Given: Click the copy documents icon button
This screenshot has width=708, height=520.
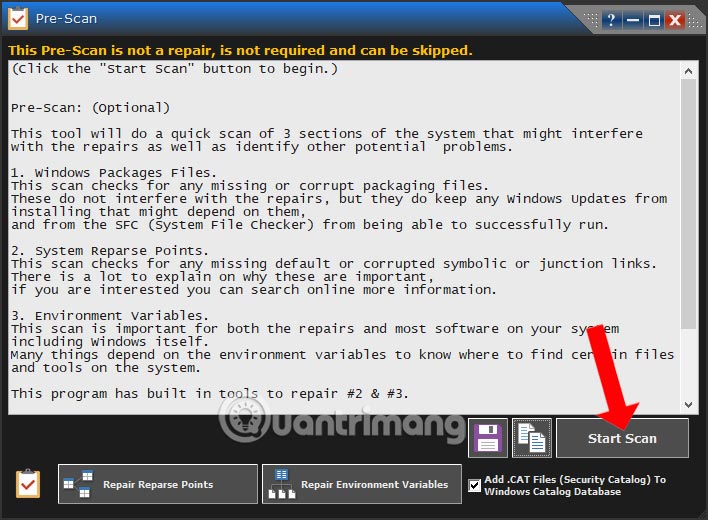Looking at the screenshot, I should (x=532, y=438).
